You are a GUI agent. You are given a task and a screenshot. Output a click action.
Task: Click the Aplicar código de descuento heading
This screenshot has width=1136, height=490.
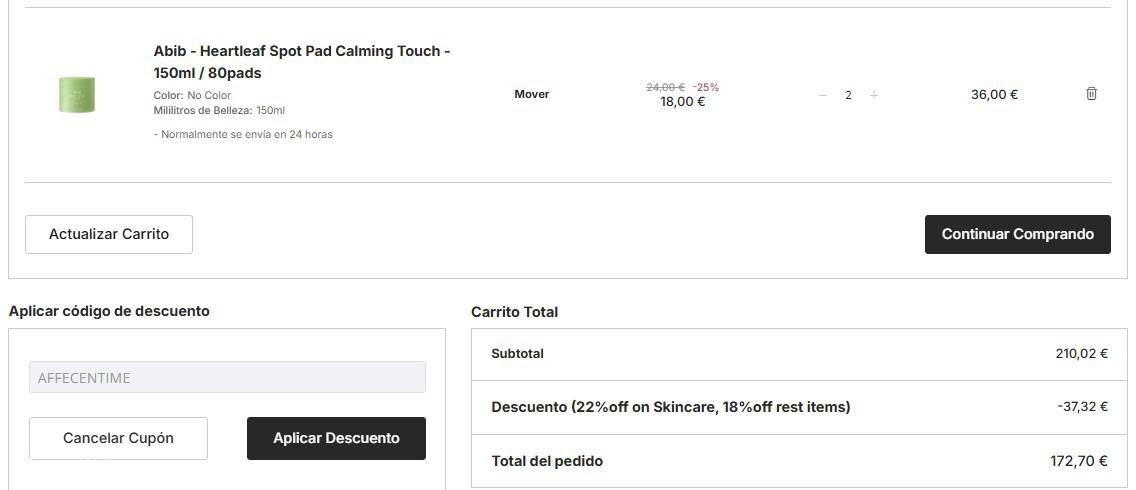tap(109, 311)
